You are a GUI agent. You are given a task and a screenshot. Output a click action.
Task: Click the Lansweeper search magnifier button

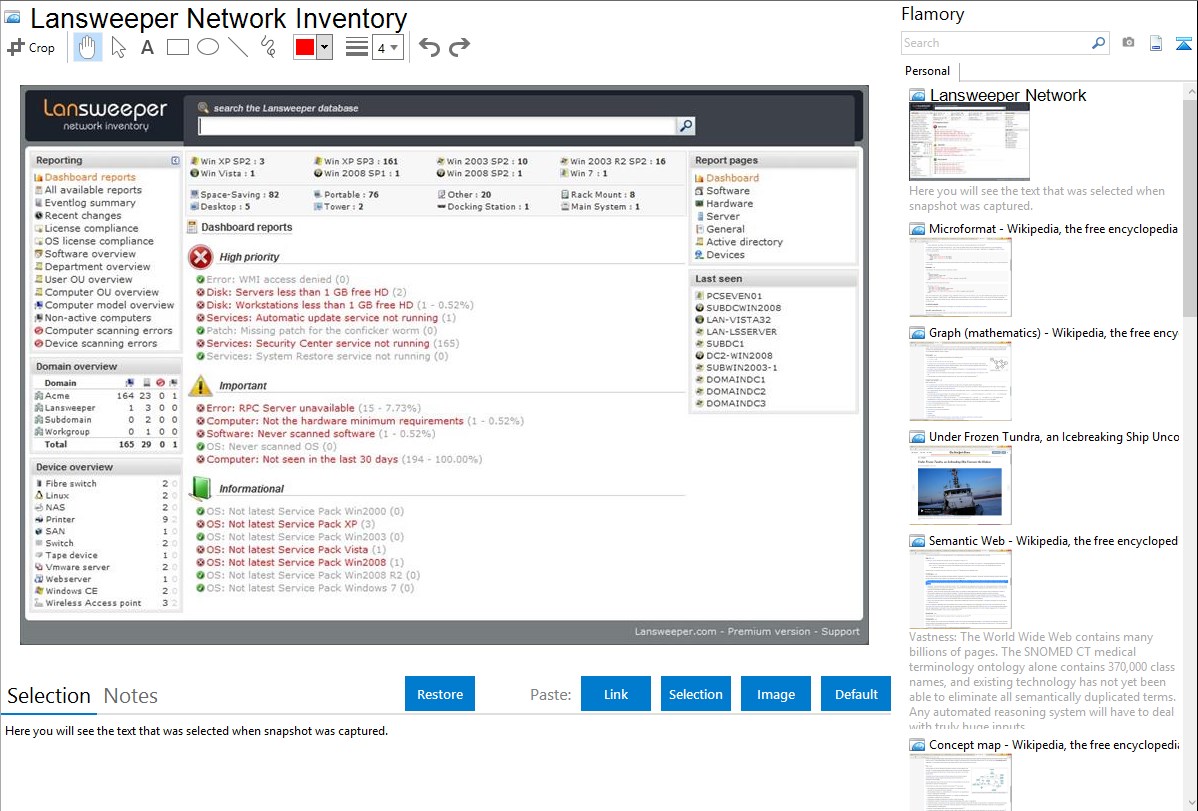tap(686, 125)
